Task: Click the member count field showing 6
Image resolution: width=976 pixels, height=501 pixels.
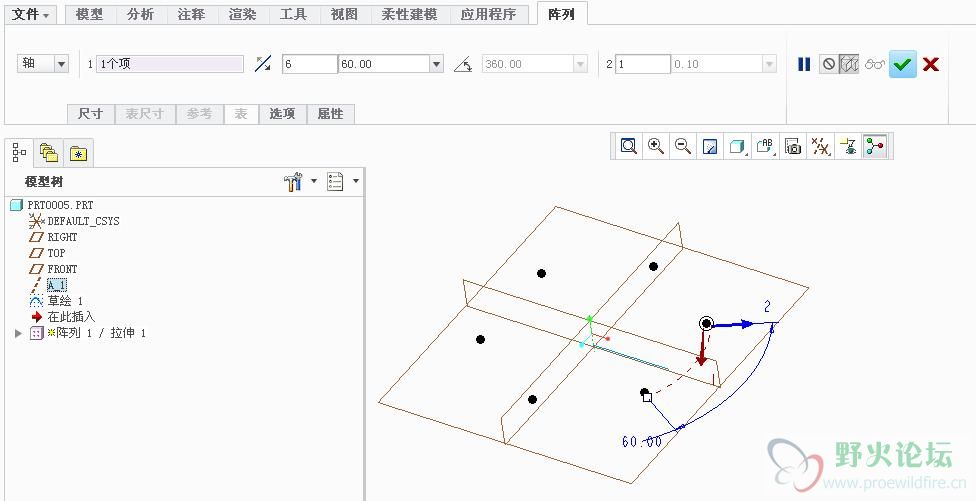Action: 309,63
